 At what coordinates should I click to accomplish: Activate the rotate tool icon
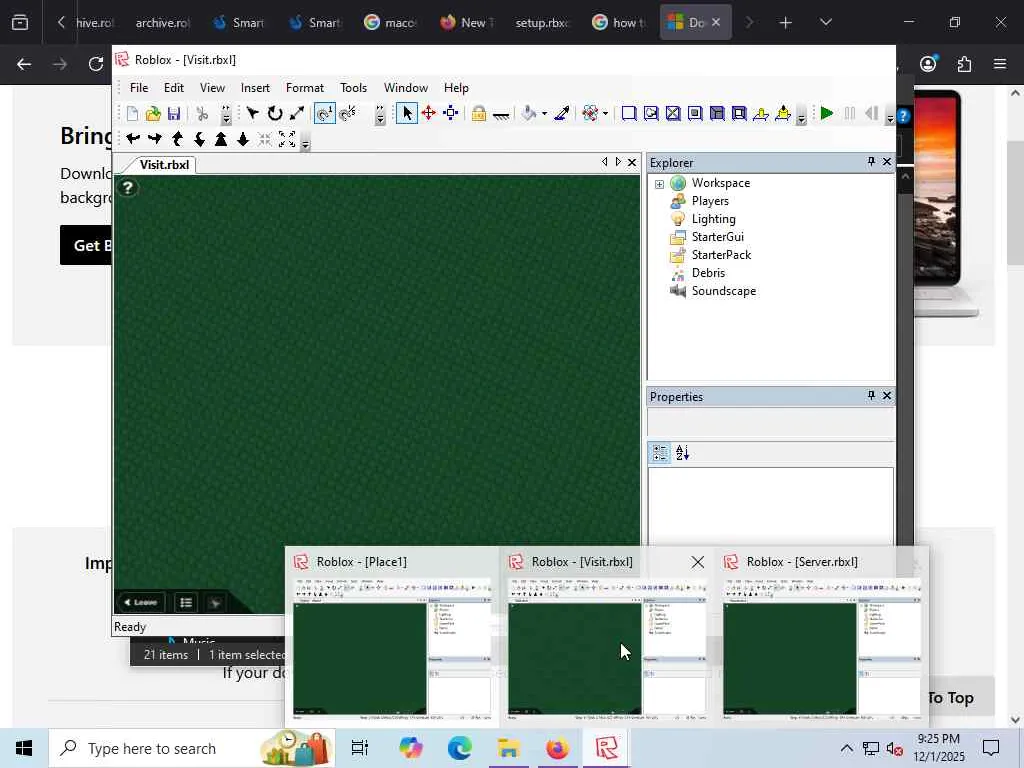tap(275, 114)
